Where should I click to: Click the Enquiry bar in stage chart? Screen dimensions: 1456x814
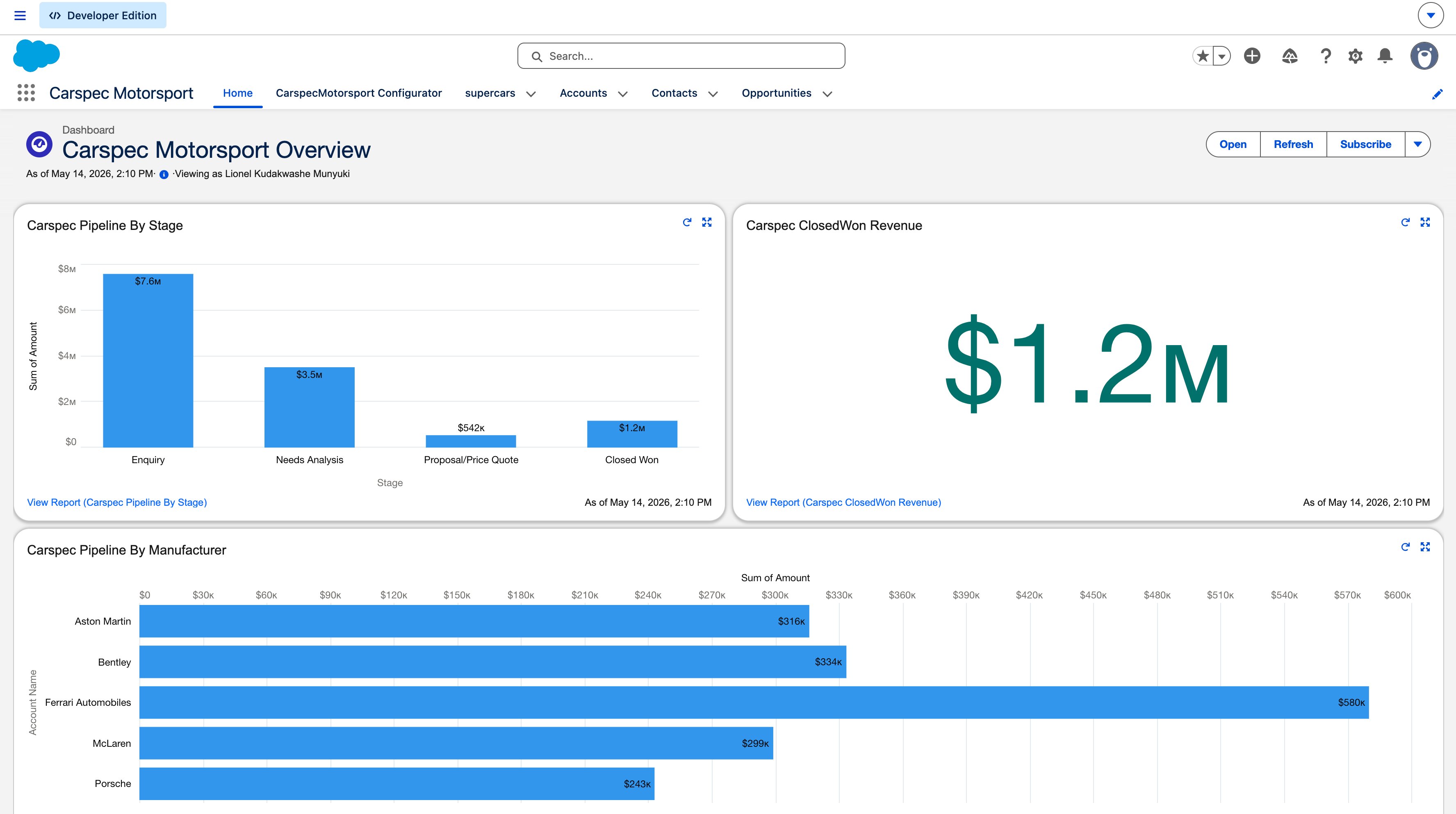click(148, 360)
